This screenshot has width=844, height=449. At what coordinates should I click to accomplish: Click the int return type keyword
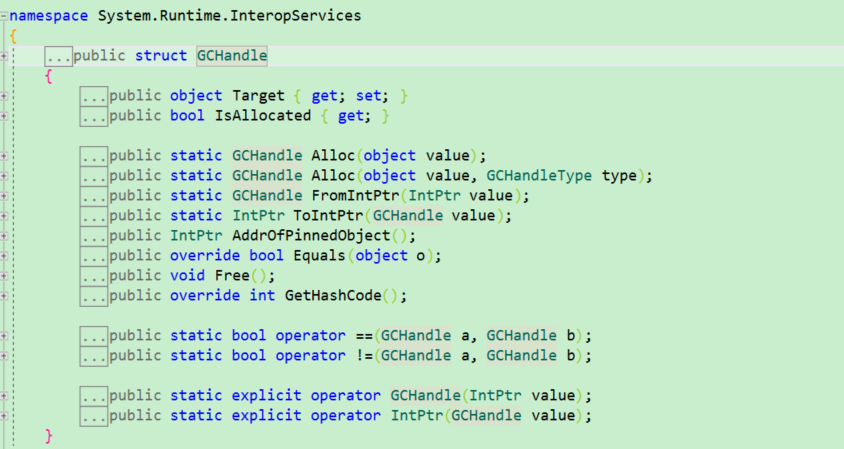coord(262,295)
